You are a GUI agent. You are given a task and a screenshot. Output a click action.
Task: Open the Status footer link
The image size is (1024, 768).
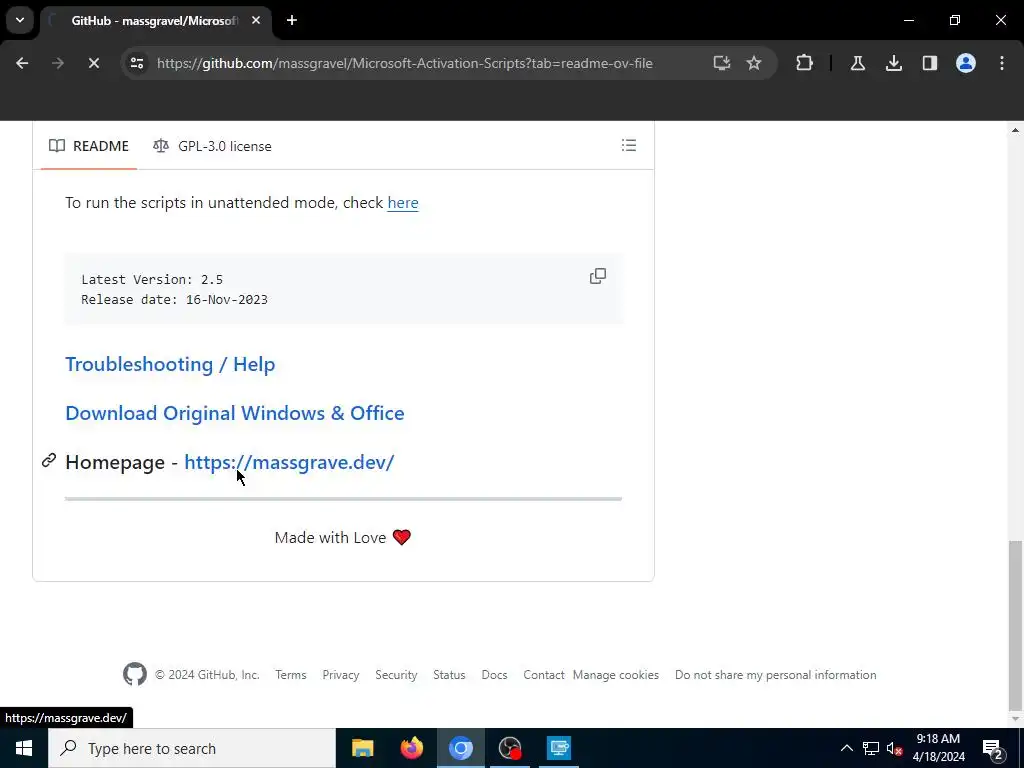tap(449, 675)
